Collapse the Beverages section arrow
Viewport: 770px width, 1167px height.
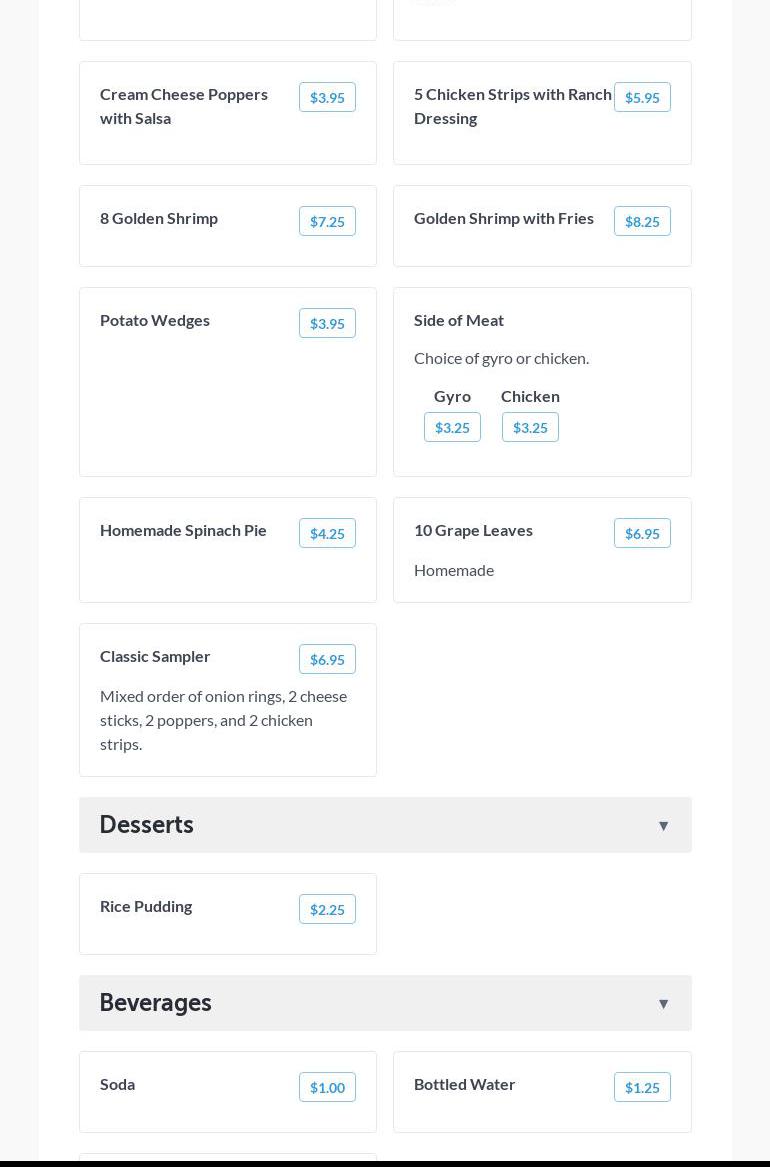663,1003
